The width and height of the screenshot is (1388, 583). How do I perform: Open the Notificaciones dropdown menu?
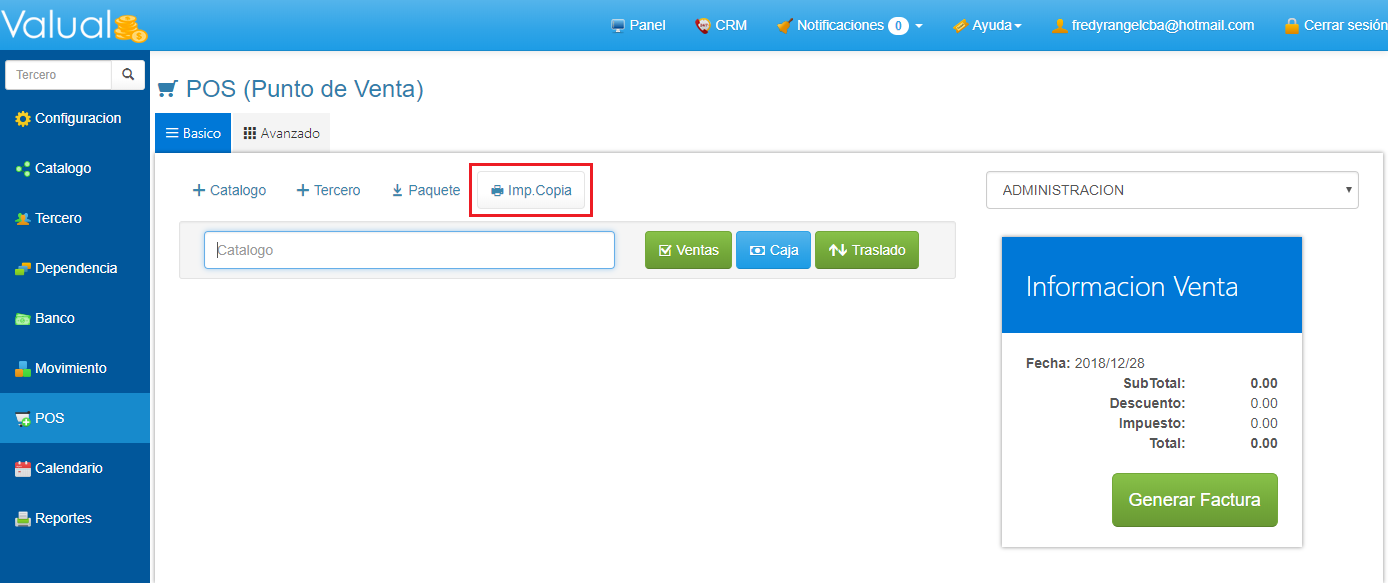pyautogui.click(x=849, y=26)
